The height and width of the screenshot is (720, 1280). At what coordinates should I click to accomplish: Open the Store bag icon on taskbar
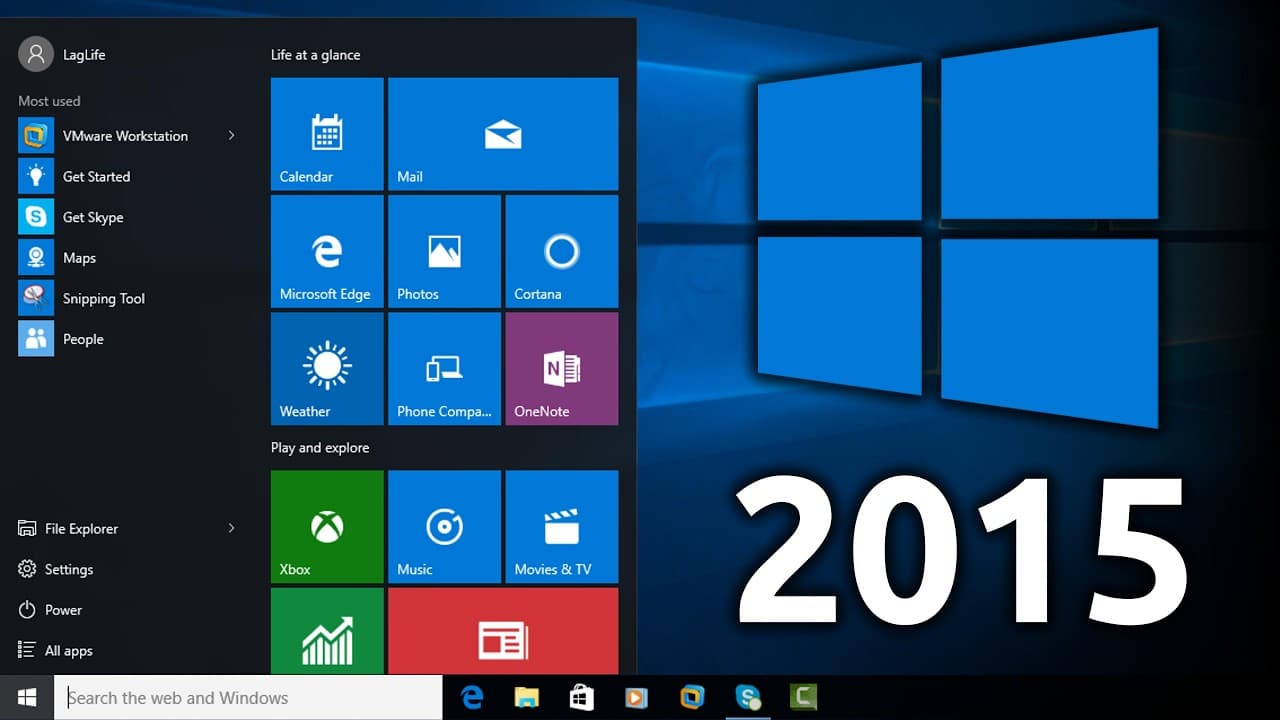pyautogui.click(x=582, y=697)
